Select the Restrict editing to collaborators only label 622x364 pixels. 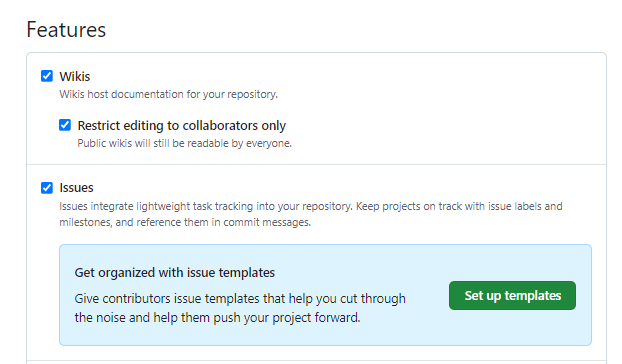point(182,125)
